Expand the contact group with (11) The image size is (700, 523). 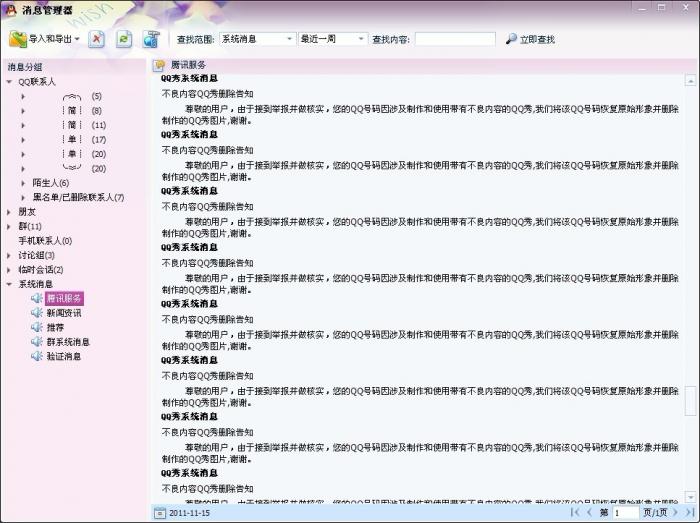click(23, 125)
